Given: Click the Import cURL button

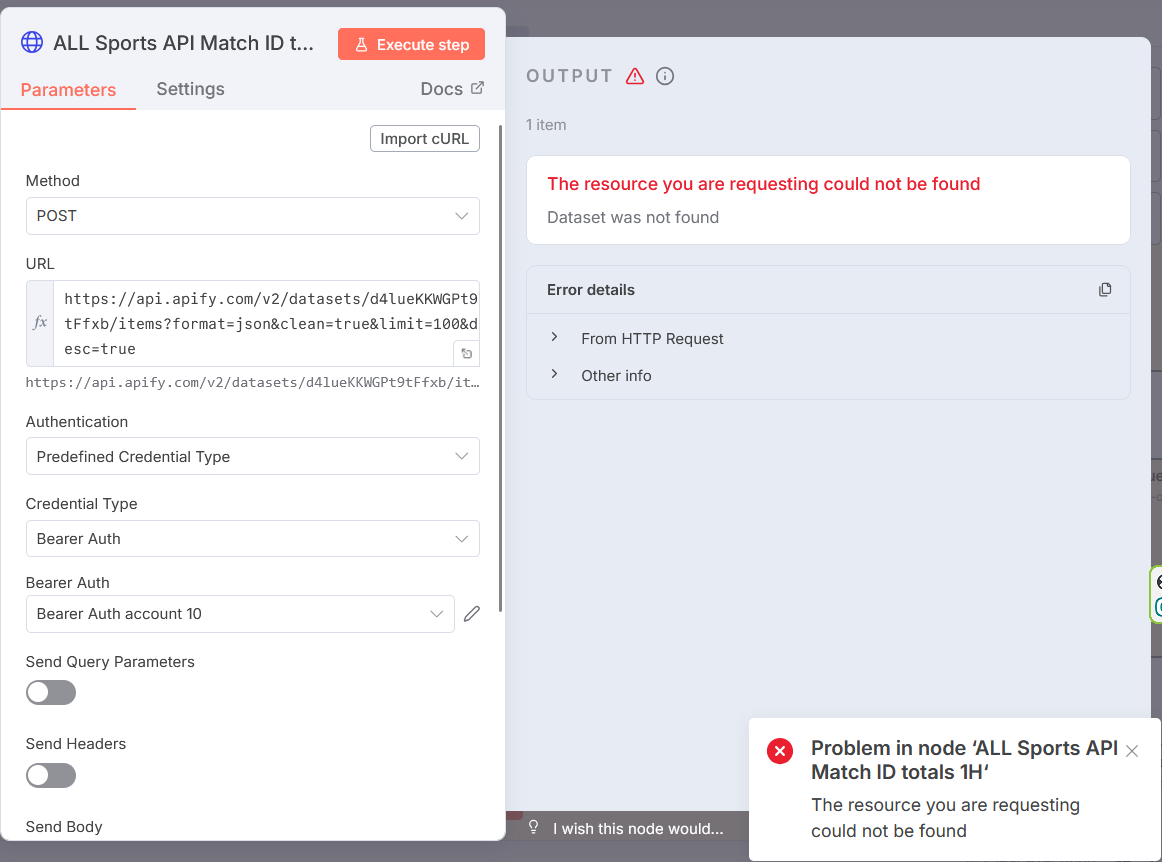Looking at the screenshot, I should click(x=425, y=139).
